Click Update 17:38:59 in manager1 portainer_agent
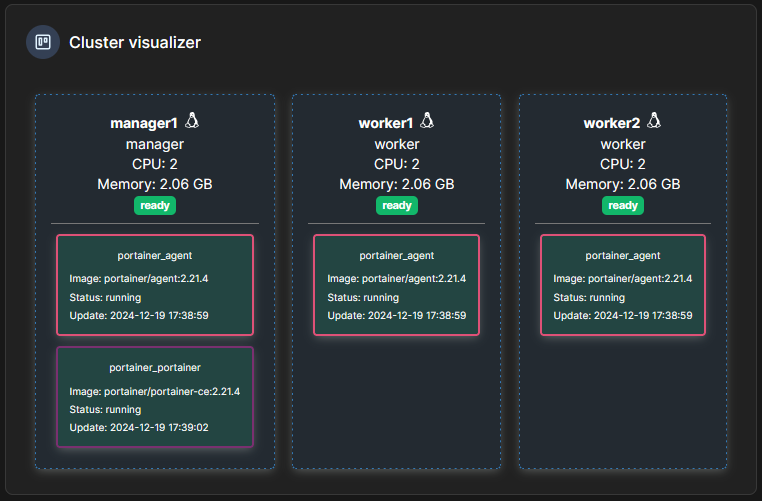 coord(139,315)
